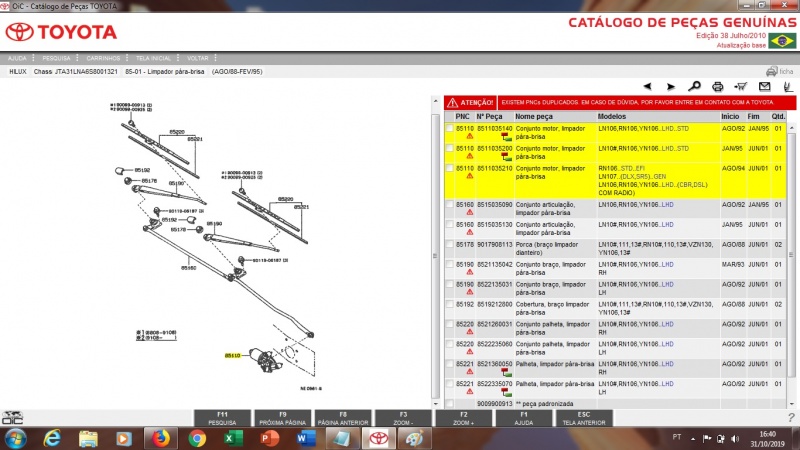This screenshot has width=800, height=450.
Task: Click the row '9009900913 ** peça padronizada'
Action: (615, 404)
